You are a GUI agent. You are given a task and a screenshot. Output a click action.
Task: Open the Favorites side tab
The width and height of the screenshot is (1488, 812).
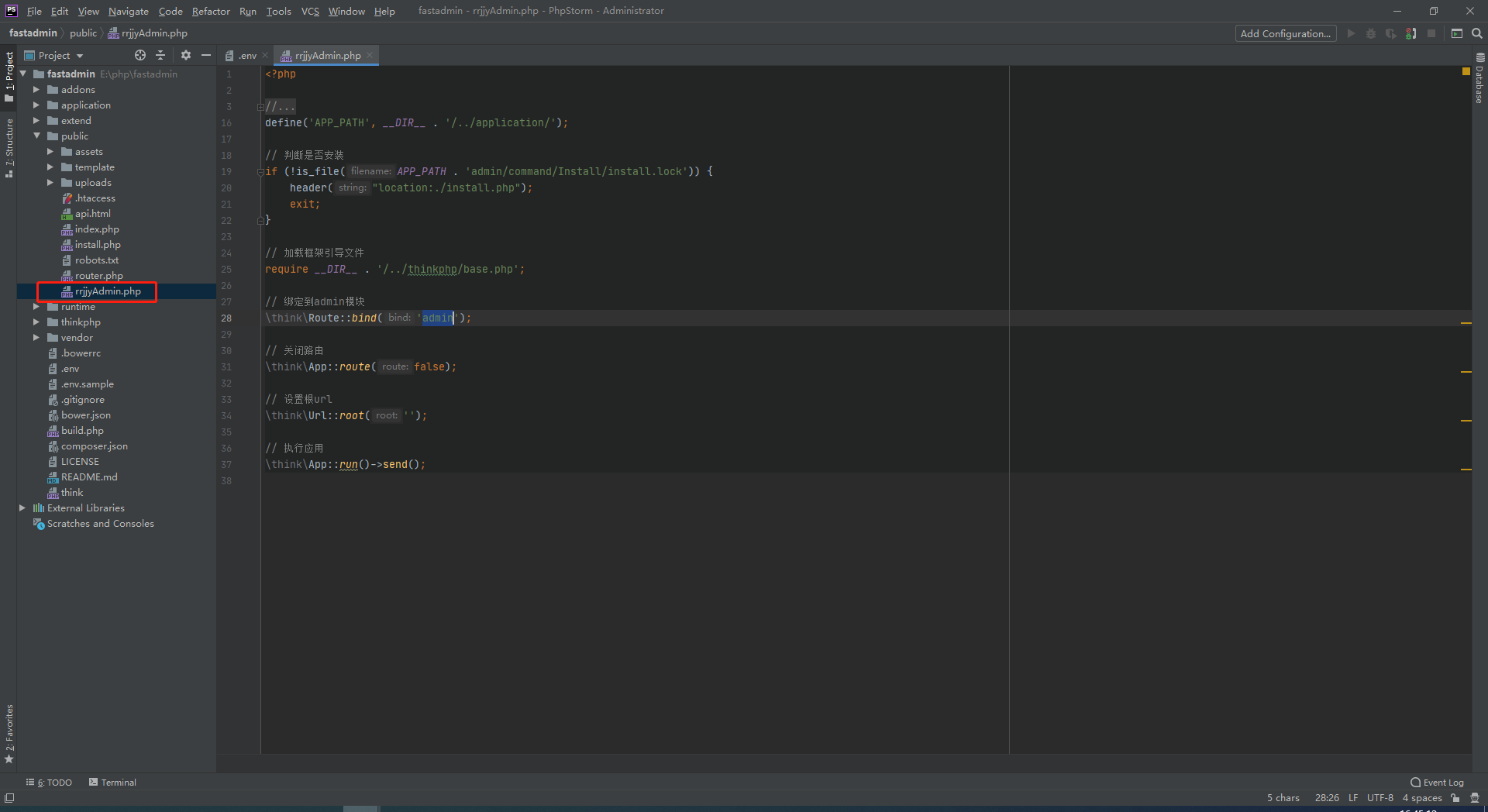9,734
